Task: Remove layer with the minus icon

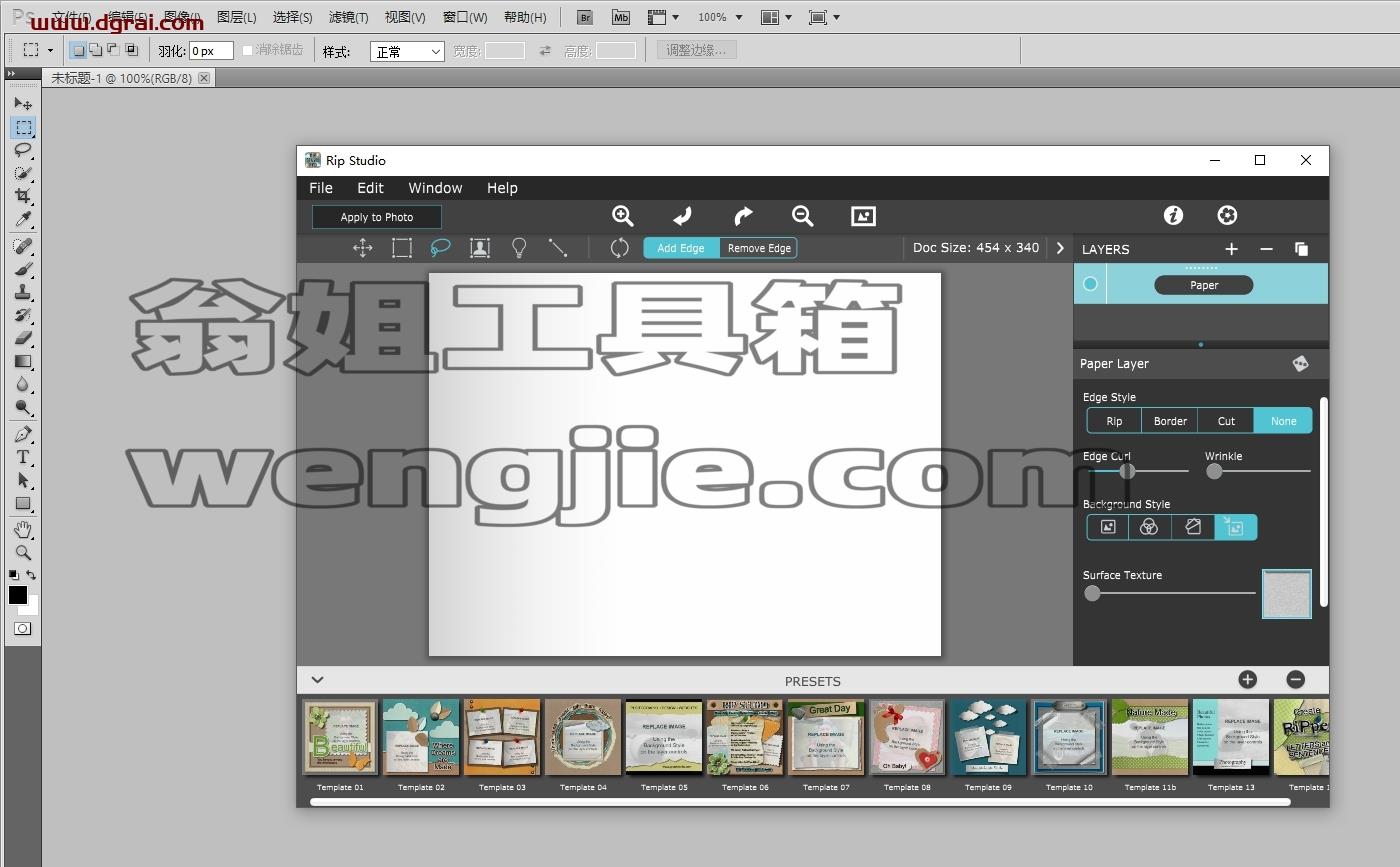Action: coord(1266,249)
